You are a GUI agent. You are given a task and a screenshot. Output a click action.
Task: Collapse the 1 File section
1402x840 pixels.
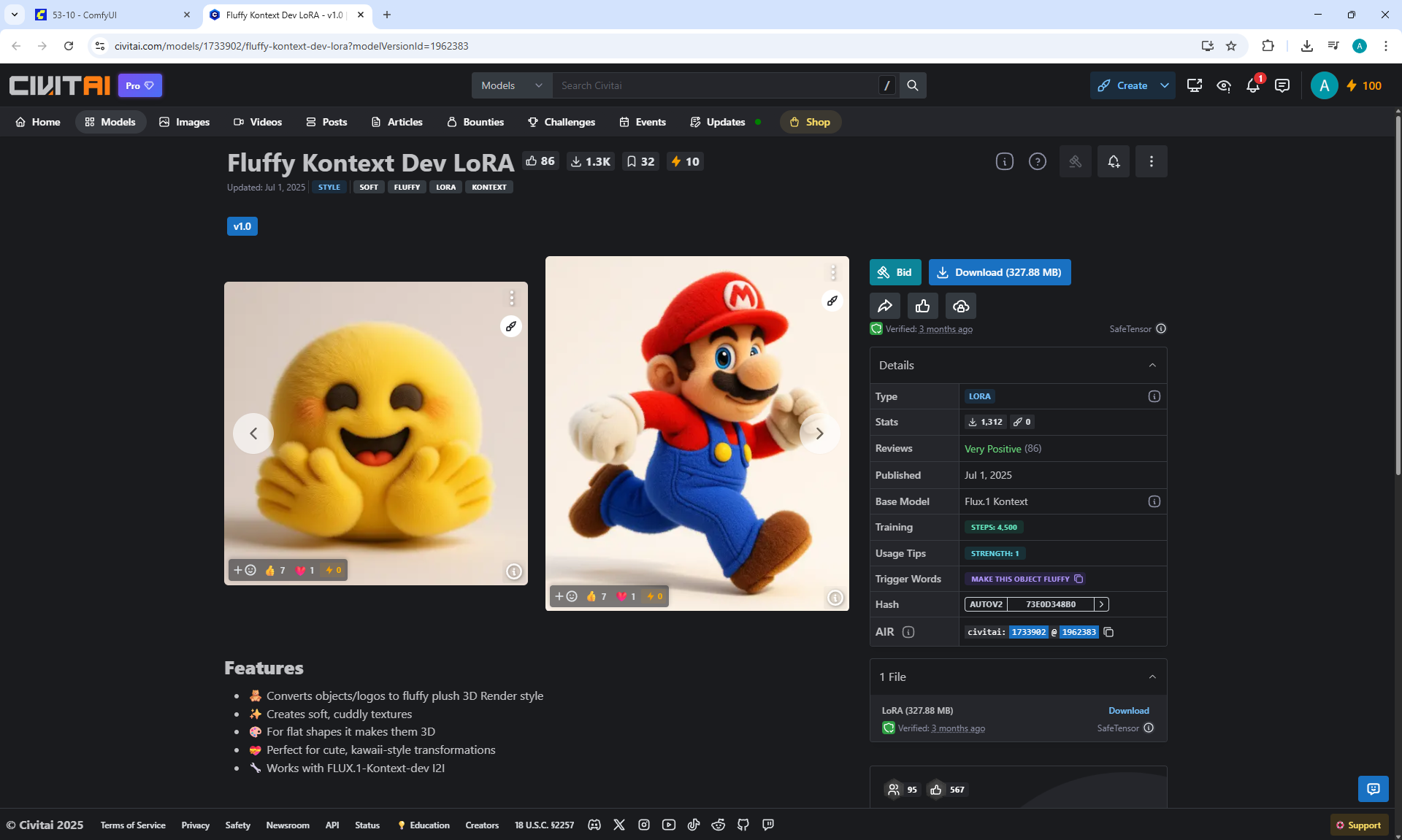pyautogui.click(x=1152, y=677)
